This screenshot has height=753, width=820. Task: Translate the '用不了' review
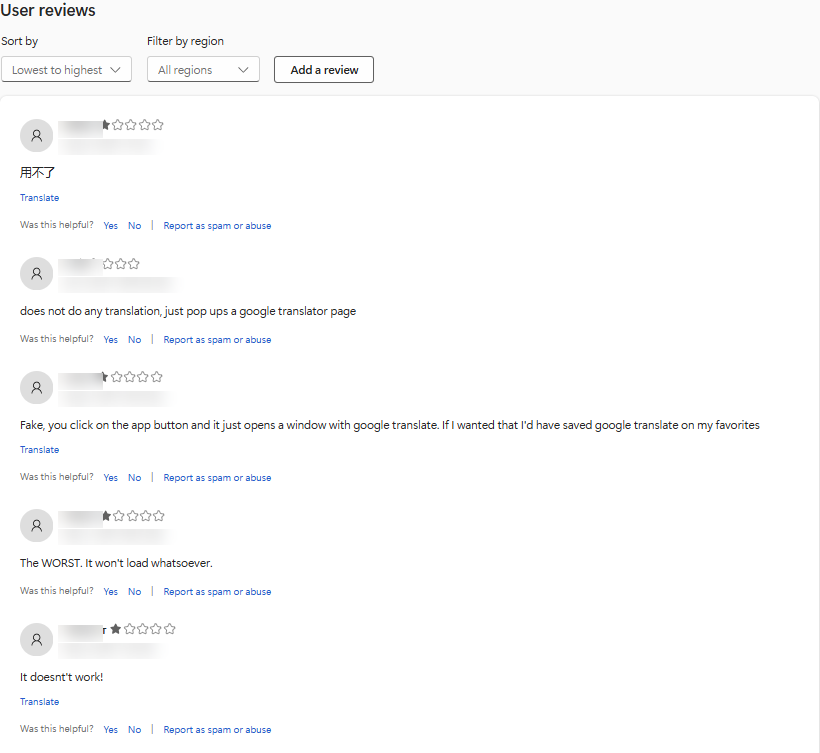[39, 198]
